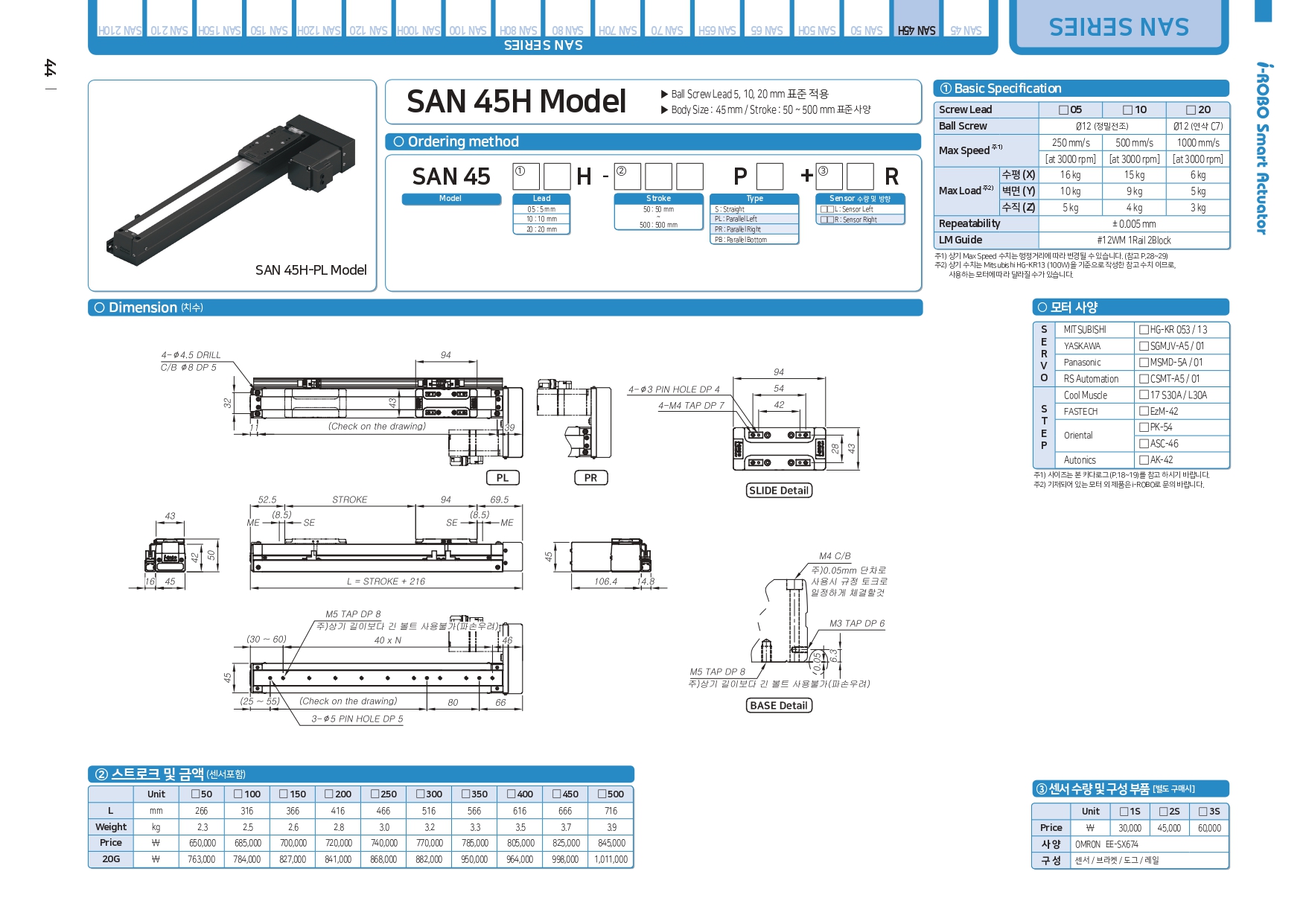The height and width of the screenshot is (924, 1306).
Task: Click the PL : Parallel Left type option
Action: tap(755, 219)
